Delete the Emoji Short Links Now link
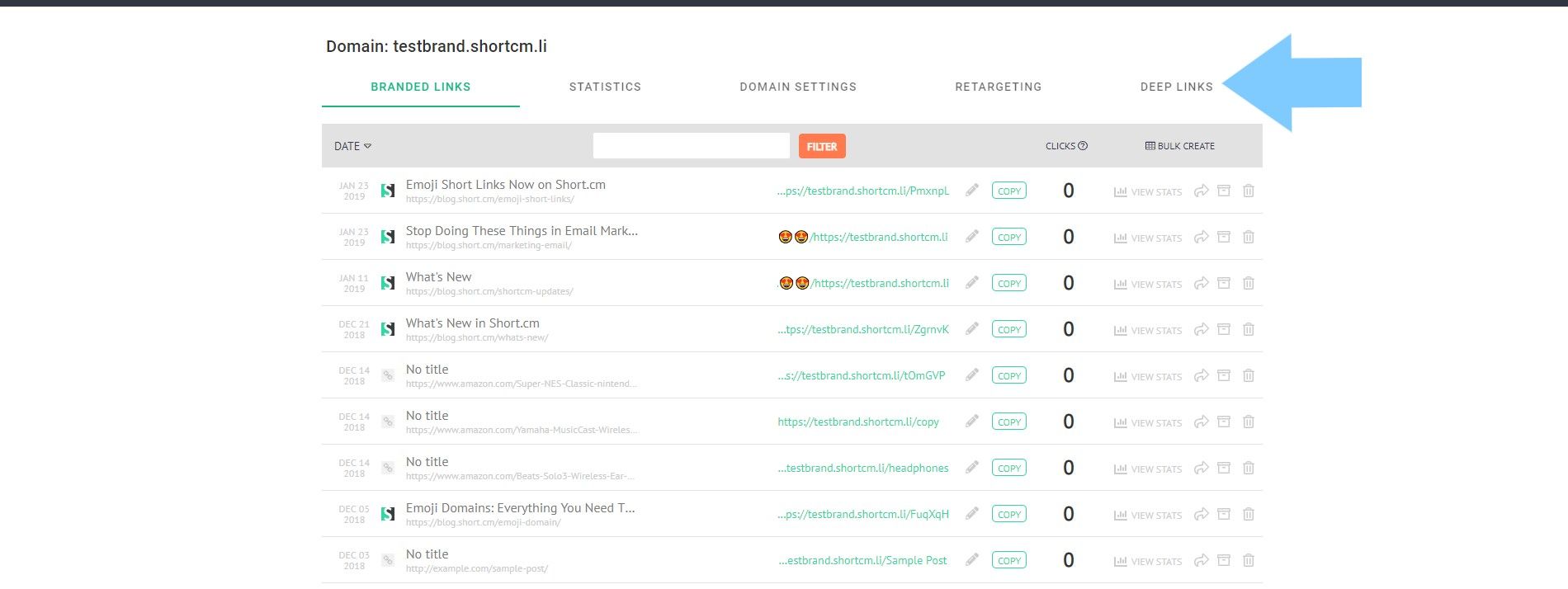This screenshot has height=589, width=1568. click(x=1249, y=191)
